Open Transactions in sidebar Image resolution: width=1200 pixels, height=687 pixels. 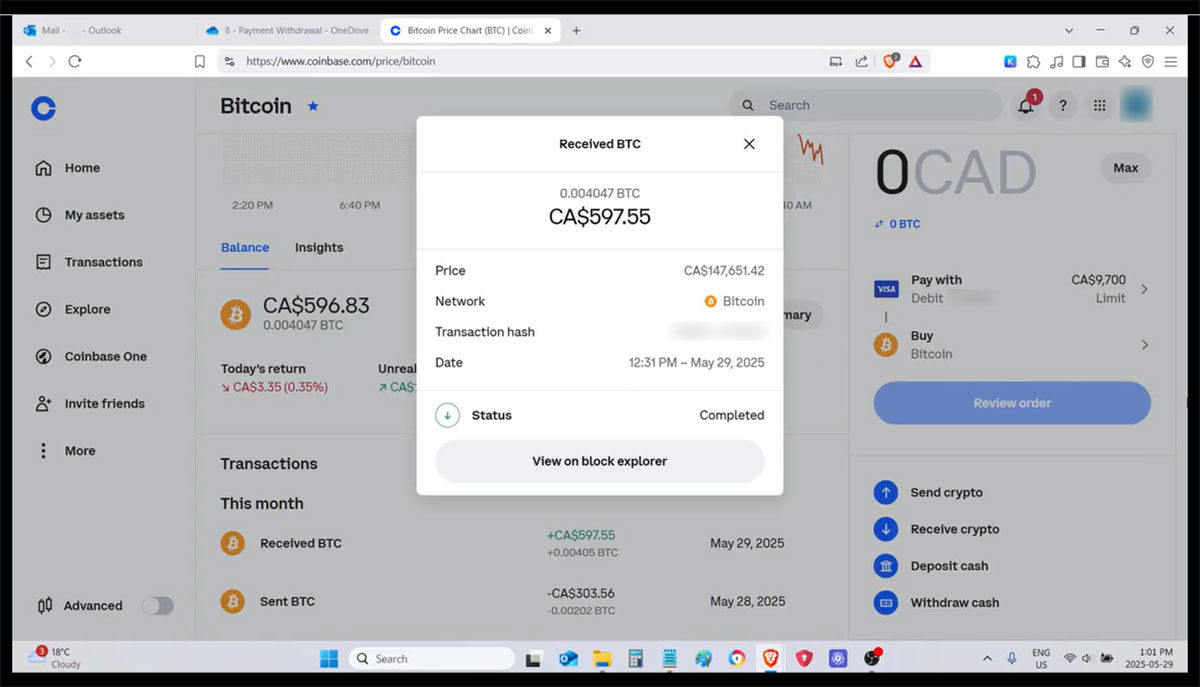coord(89,262)
